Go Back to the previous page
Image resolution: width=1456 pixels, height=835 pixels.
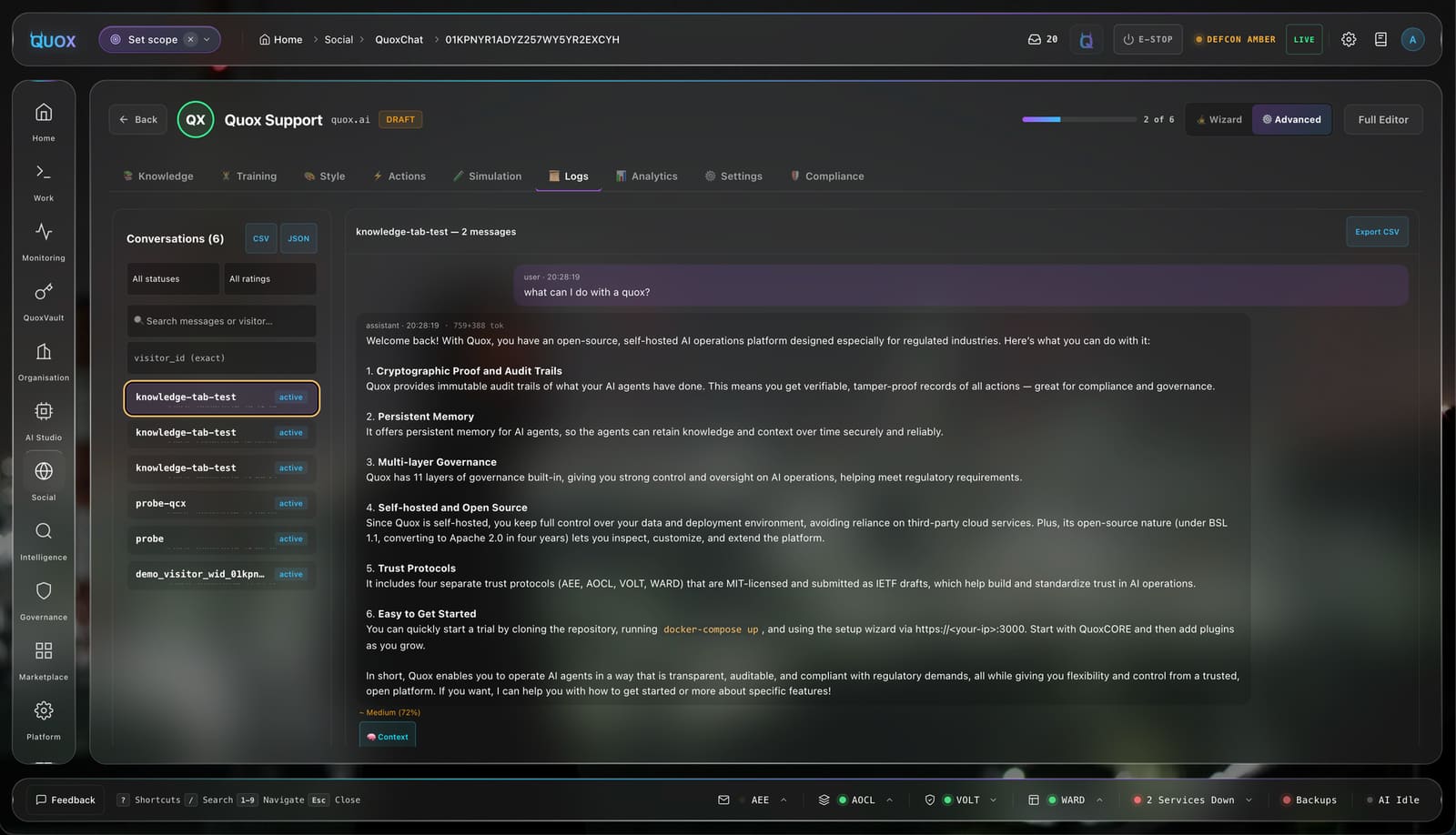point(138,119)
